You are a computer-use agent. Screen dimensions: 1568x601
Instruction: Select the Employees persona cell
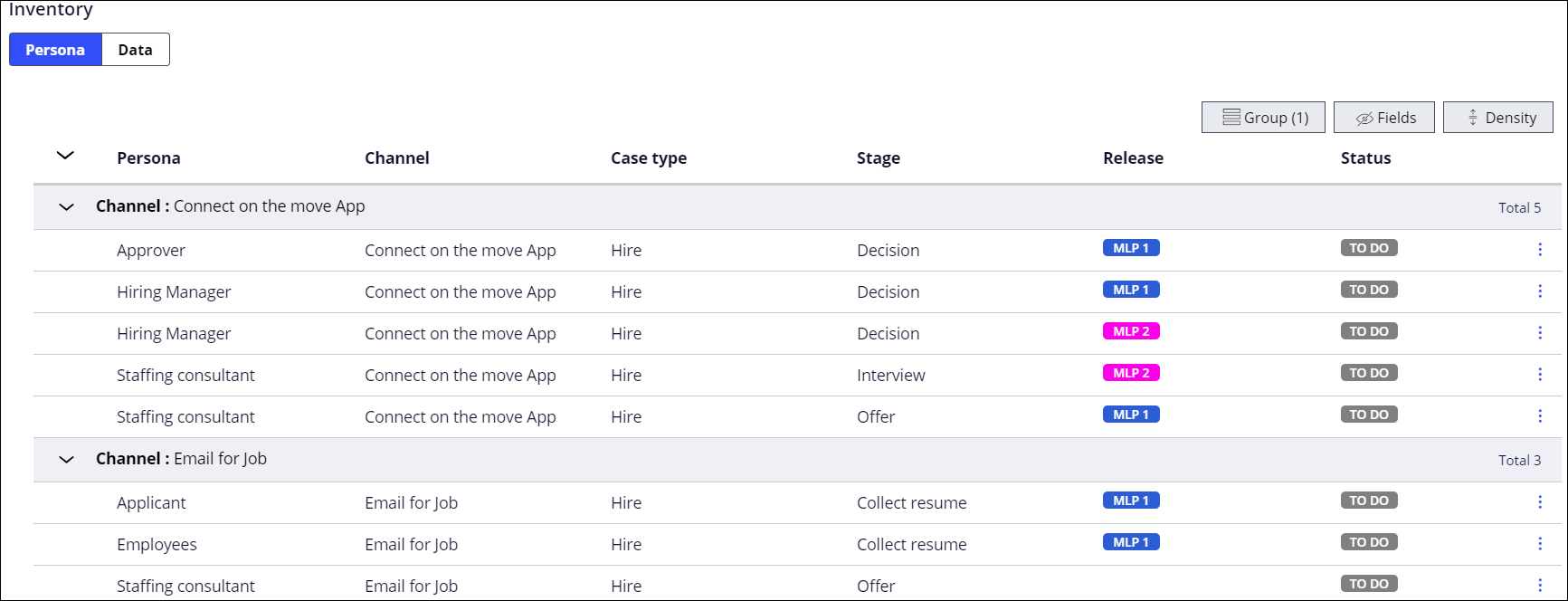pyautogui.click(x=157, y=545)
